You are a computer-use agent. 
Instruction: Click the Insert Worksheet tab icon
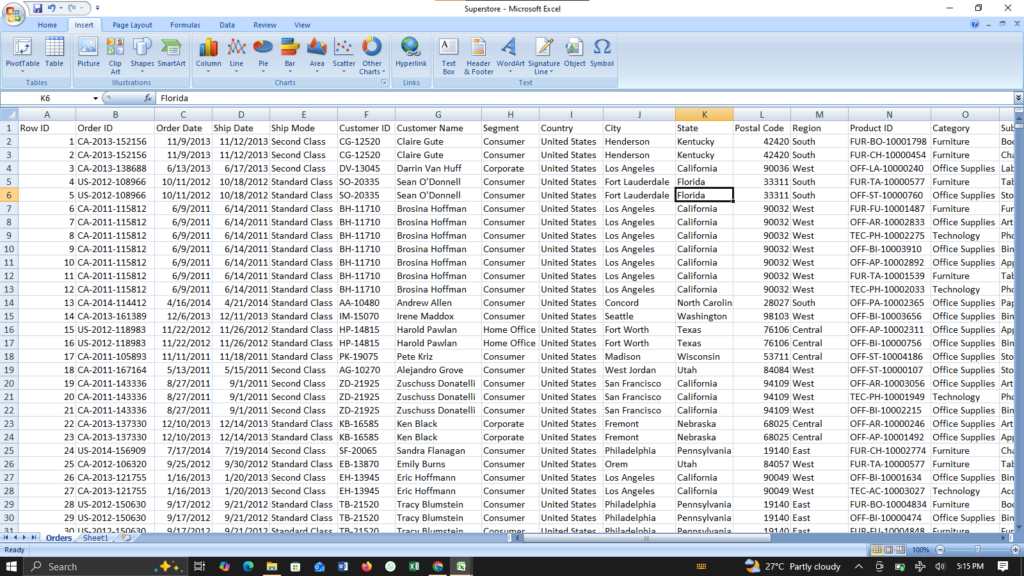click(x=125, y=538)
